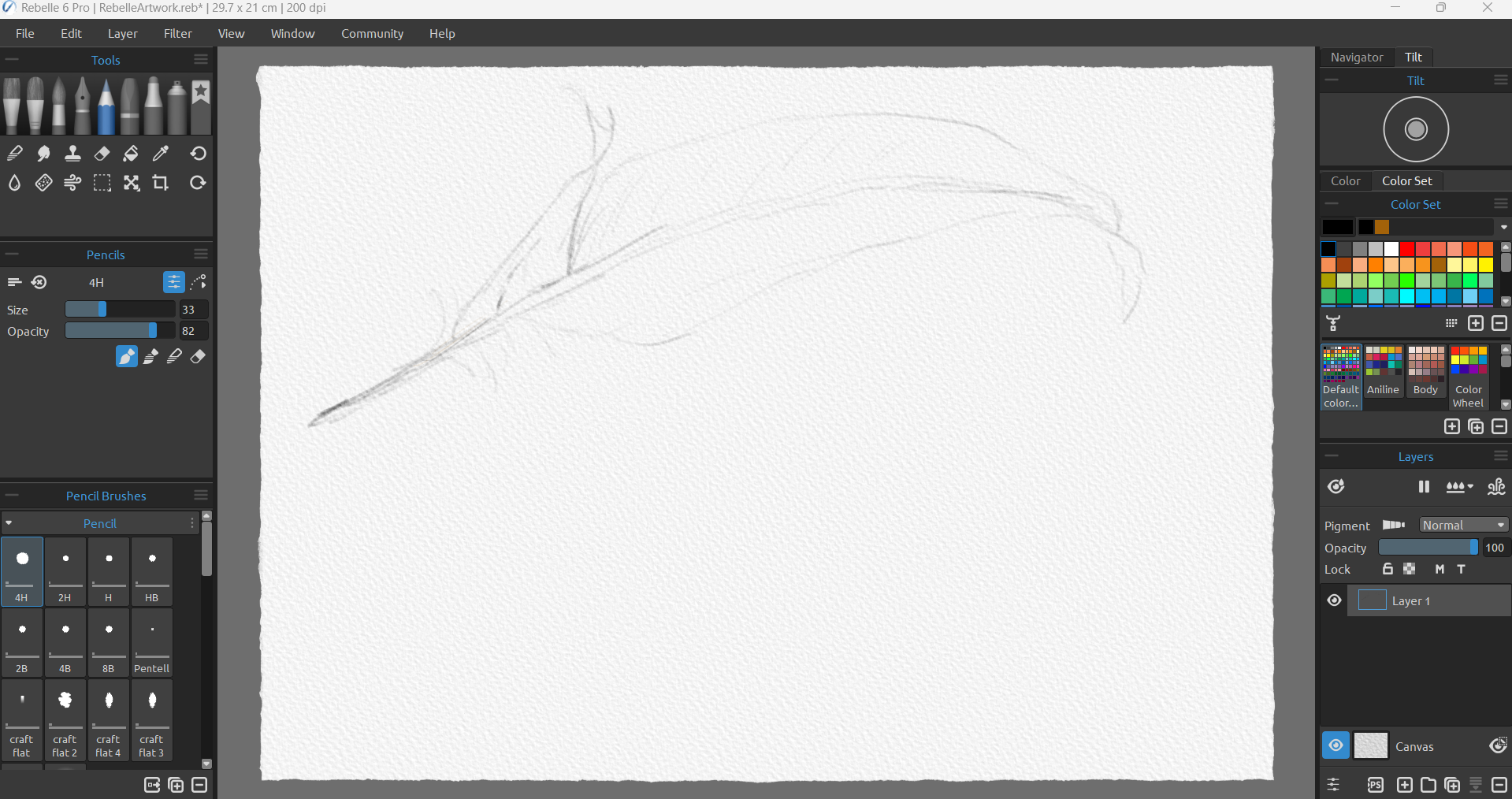This screenshot has width=1512, height=799.
Task: Select the Crop canvas tool
Action: tap(160, 183)
